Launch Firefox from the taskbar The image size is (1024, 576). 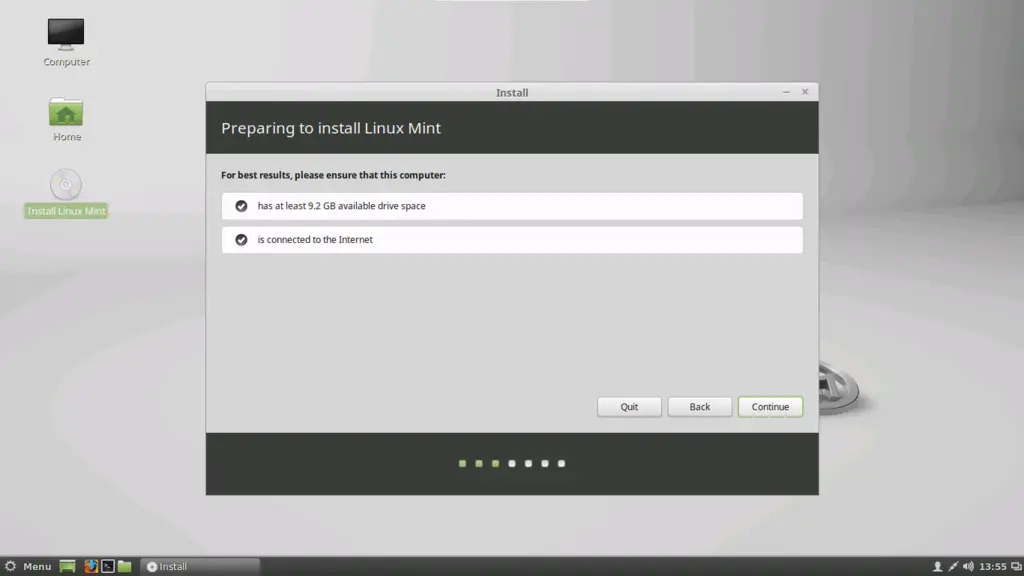[91, 566]
